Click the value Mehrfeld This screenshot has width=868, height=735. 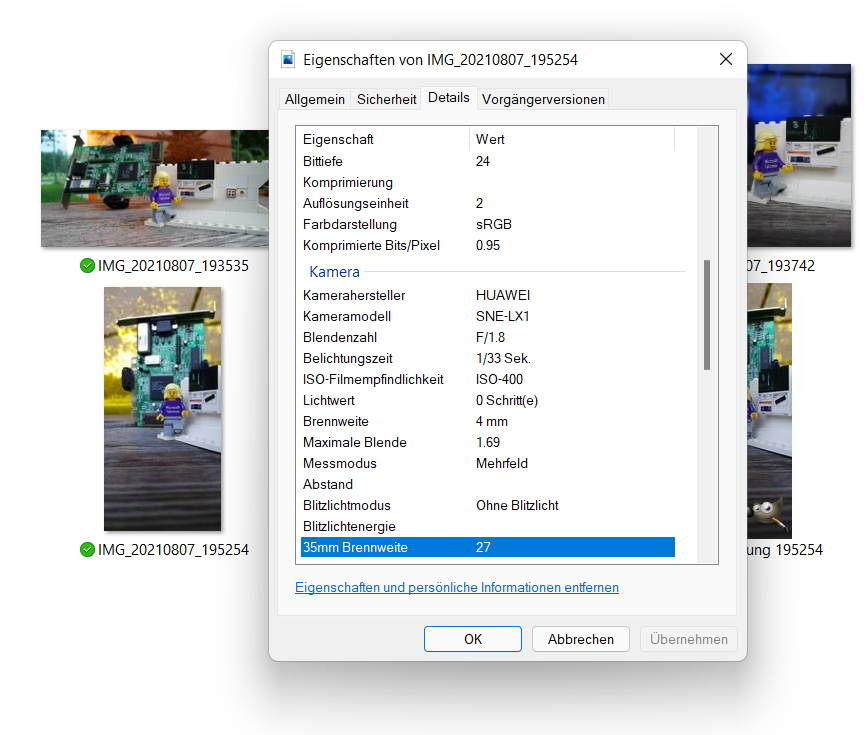(502, 463)
